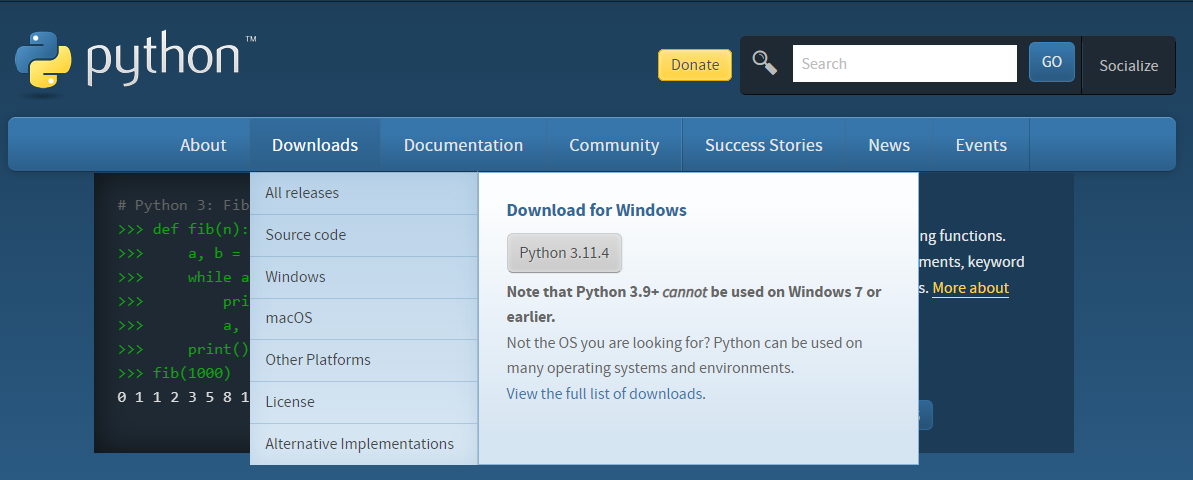Open the Events menu
Image resolution: width=1193 pixels, height=480 pixels.
(x=981, y=145)
